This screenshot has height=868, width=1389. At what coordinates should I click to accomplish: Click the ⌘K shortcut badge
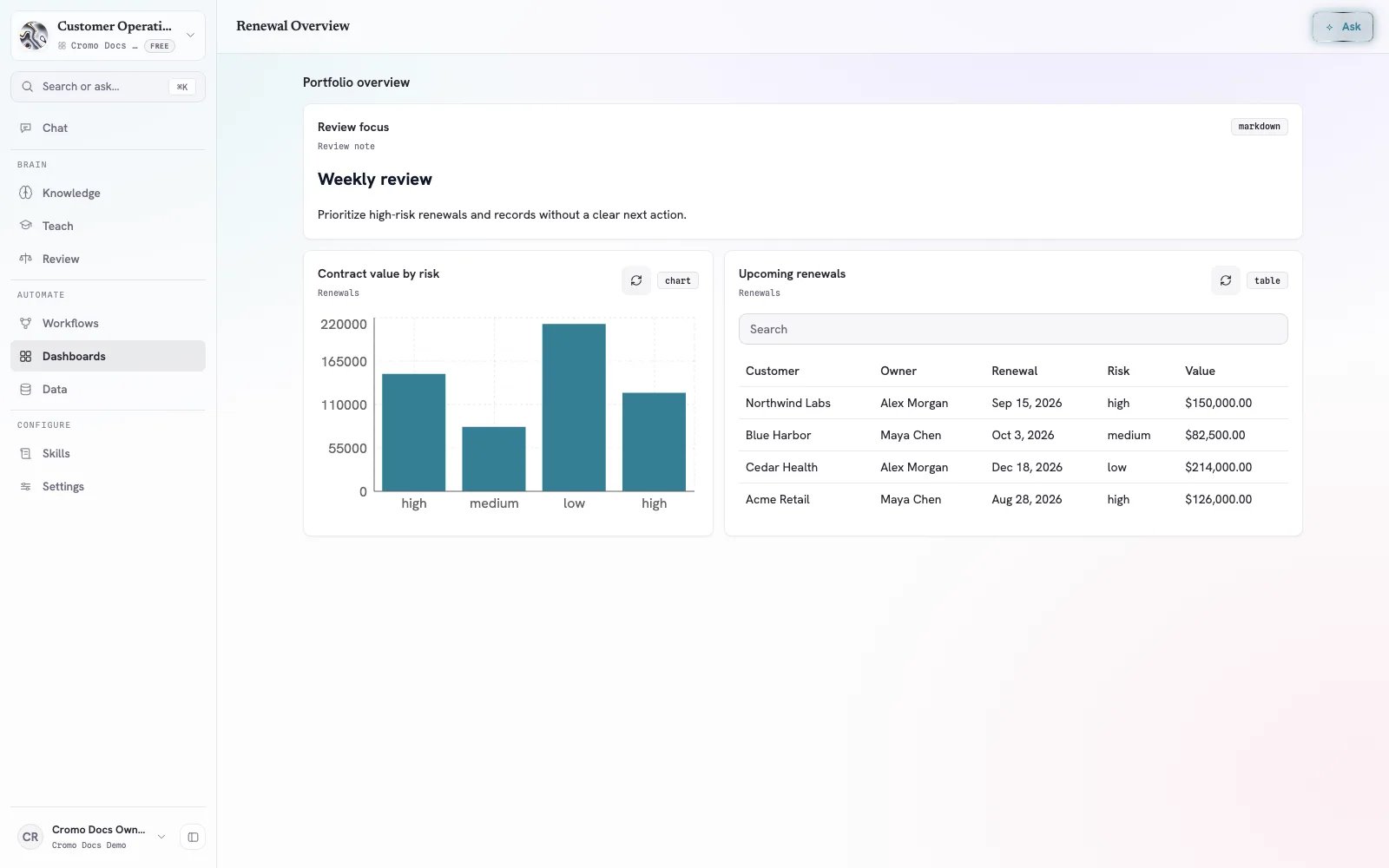tap(181, 87)
